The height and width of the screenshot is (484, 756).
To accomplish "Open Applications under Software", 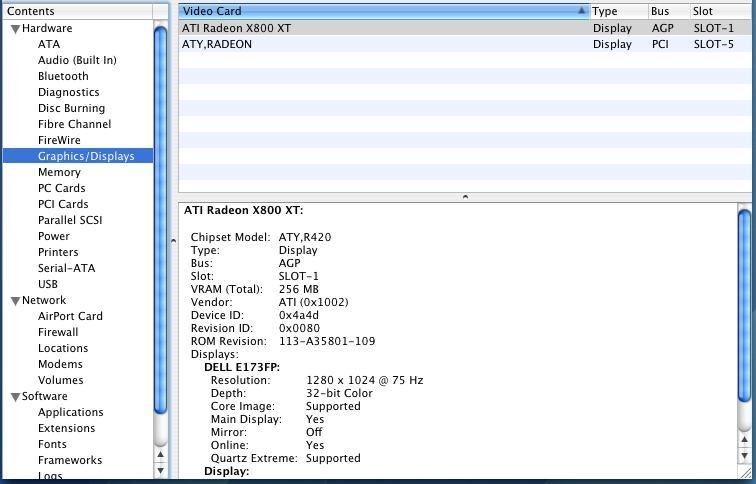I will click(x=70, y=412).
